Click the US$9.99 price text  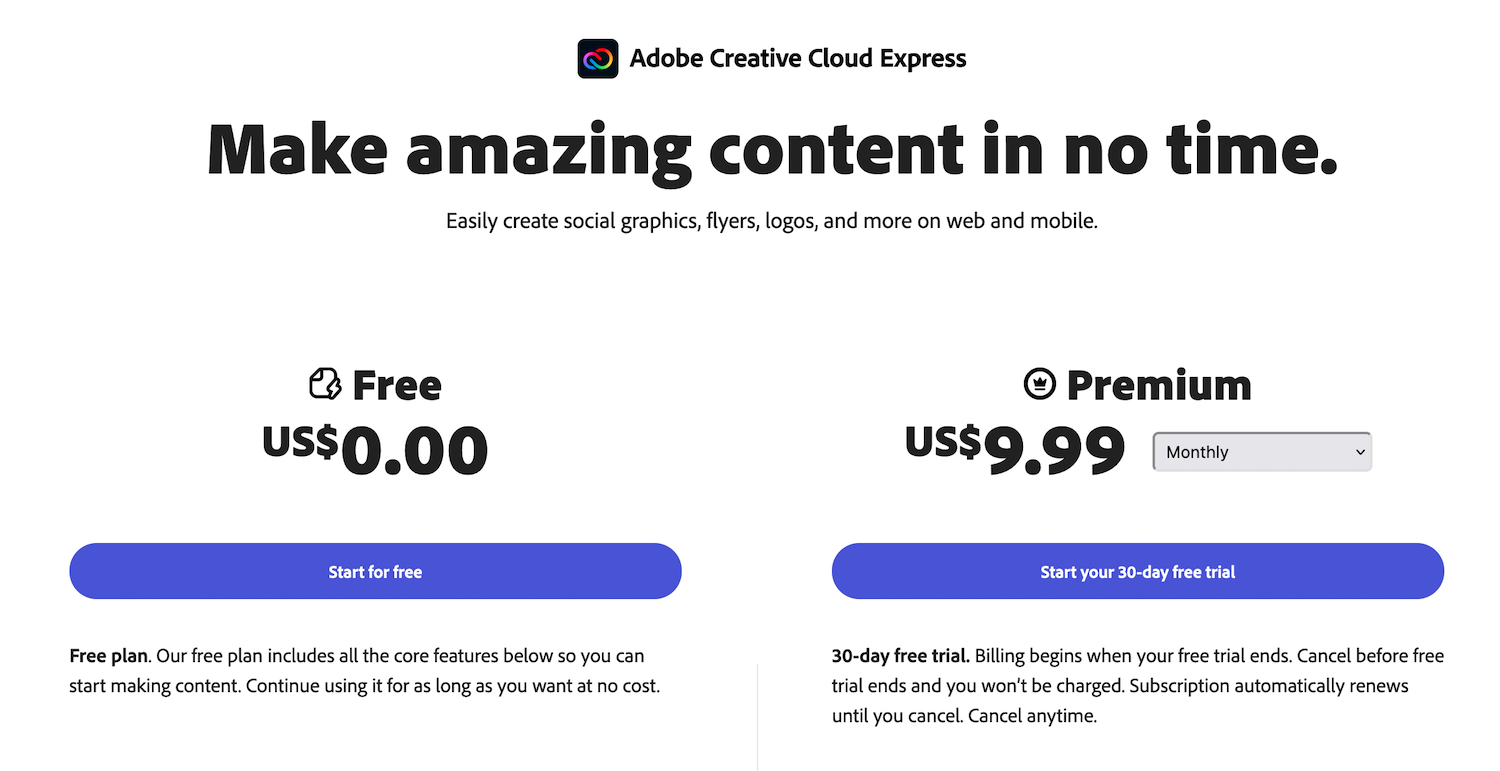(1013, 450)
